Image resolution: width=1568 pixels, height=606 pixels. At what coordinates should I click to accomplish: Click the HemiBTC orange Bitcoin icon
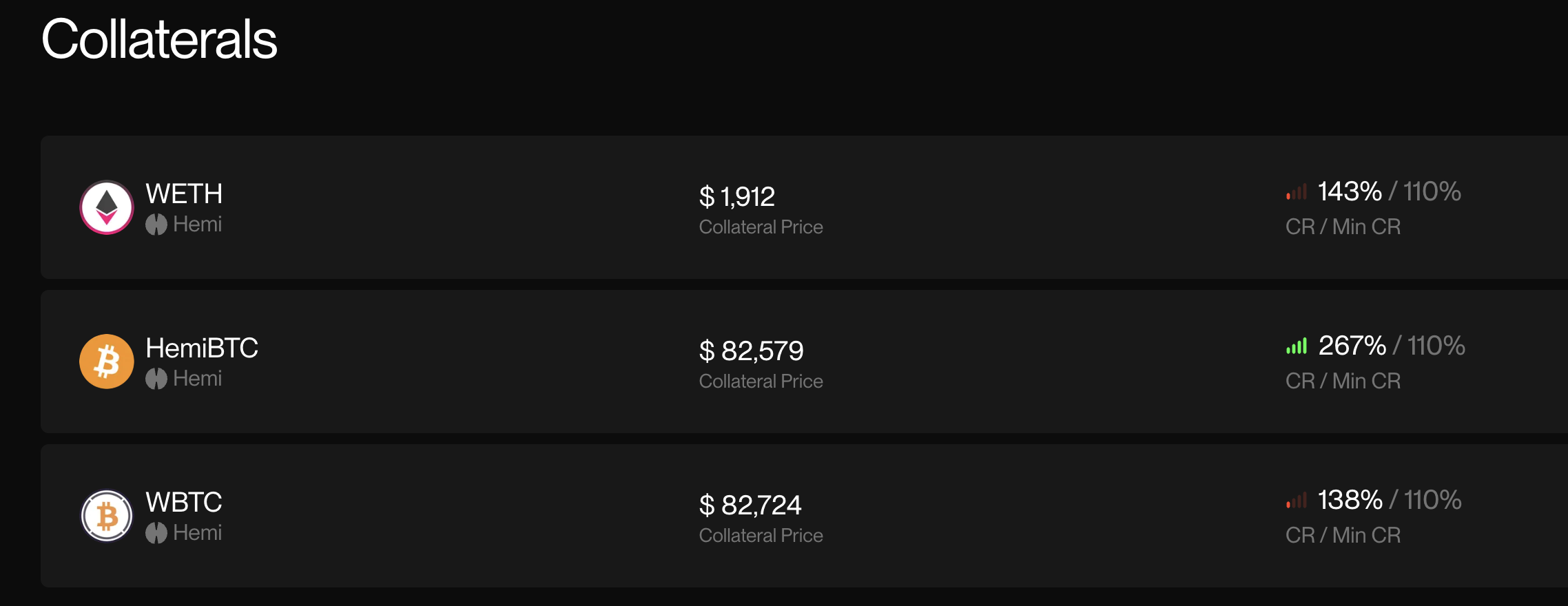tap(107, 362)
